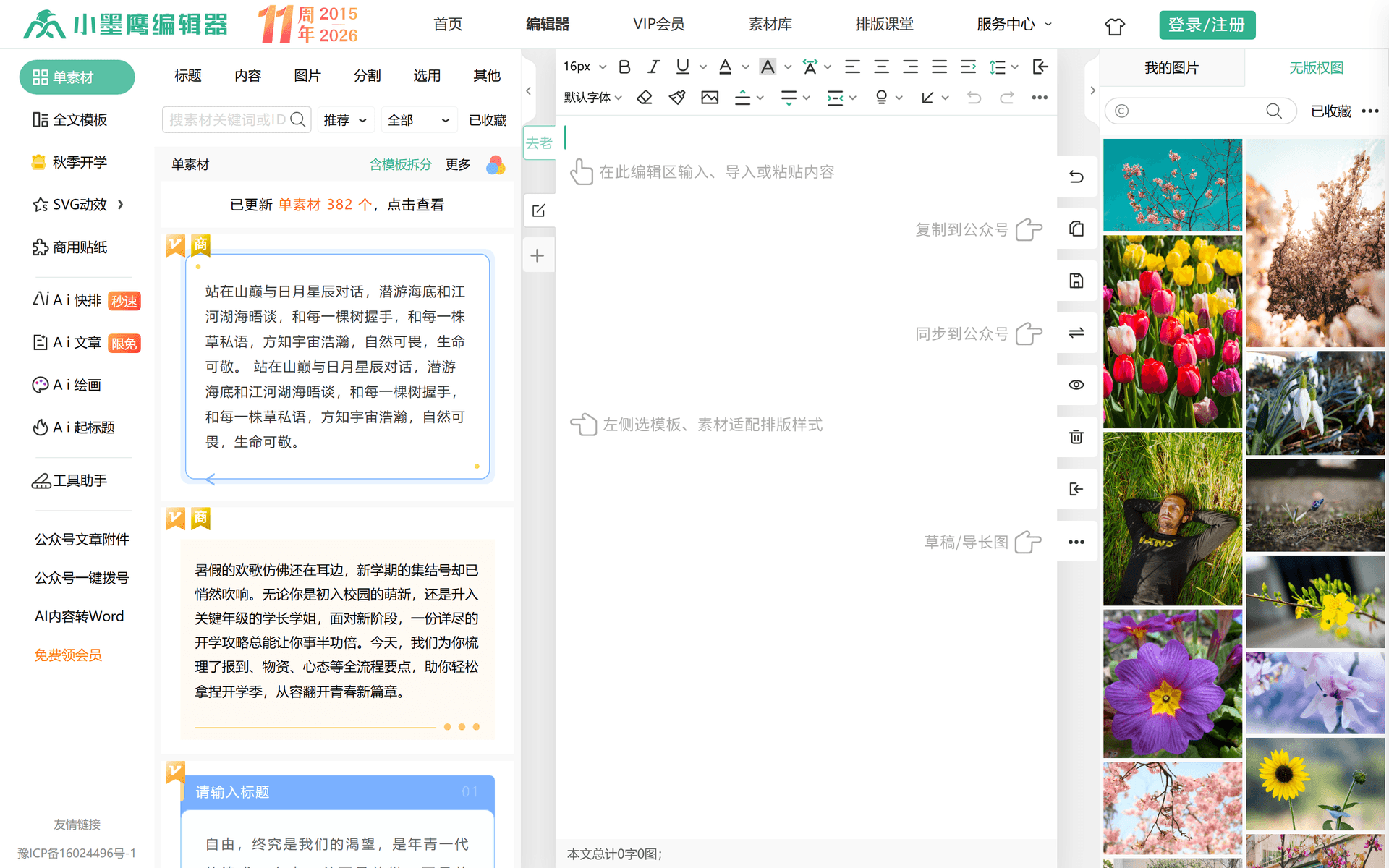The height and width of the screenshot is (868, 1389).
Task: Click the multicolor palette circle icon
Action: pyautogui.click(x=496, y=166)
